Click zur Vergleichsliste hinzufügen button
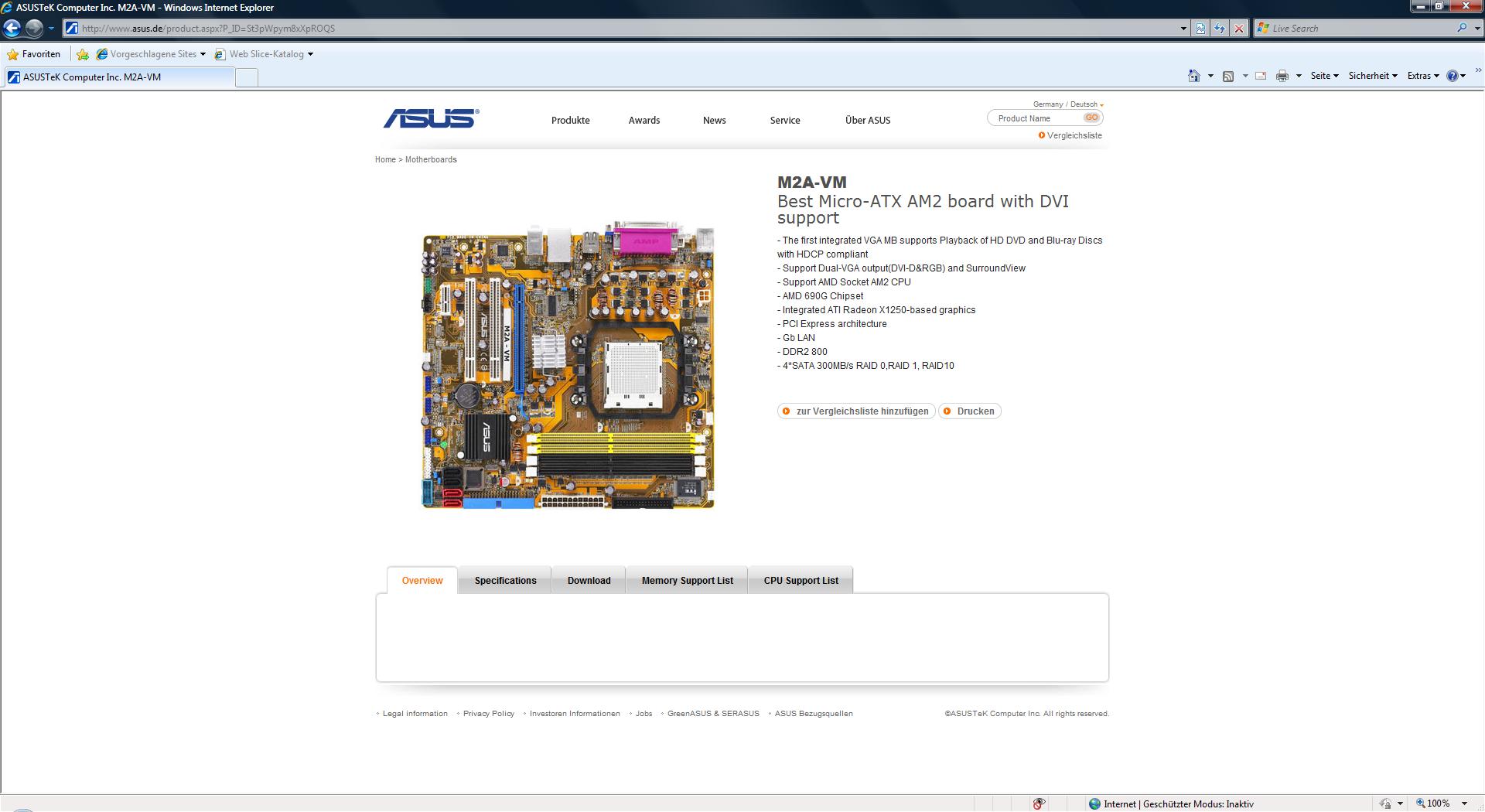The width and height of the screenshot is (1485, 812). coord(856,411)
